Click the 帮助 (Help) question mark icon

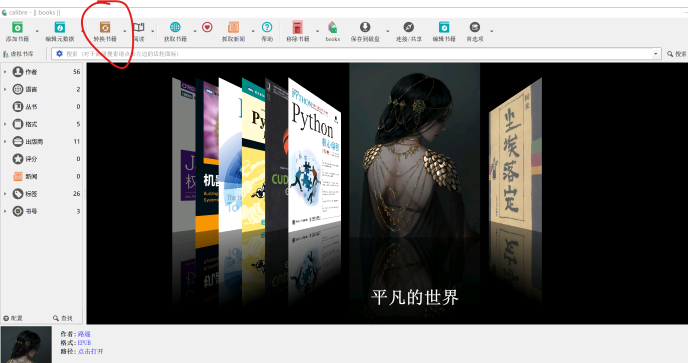267,27
